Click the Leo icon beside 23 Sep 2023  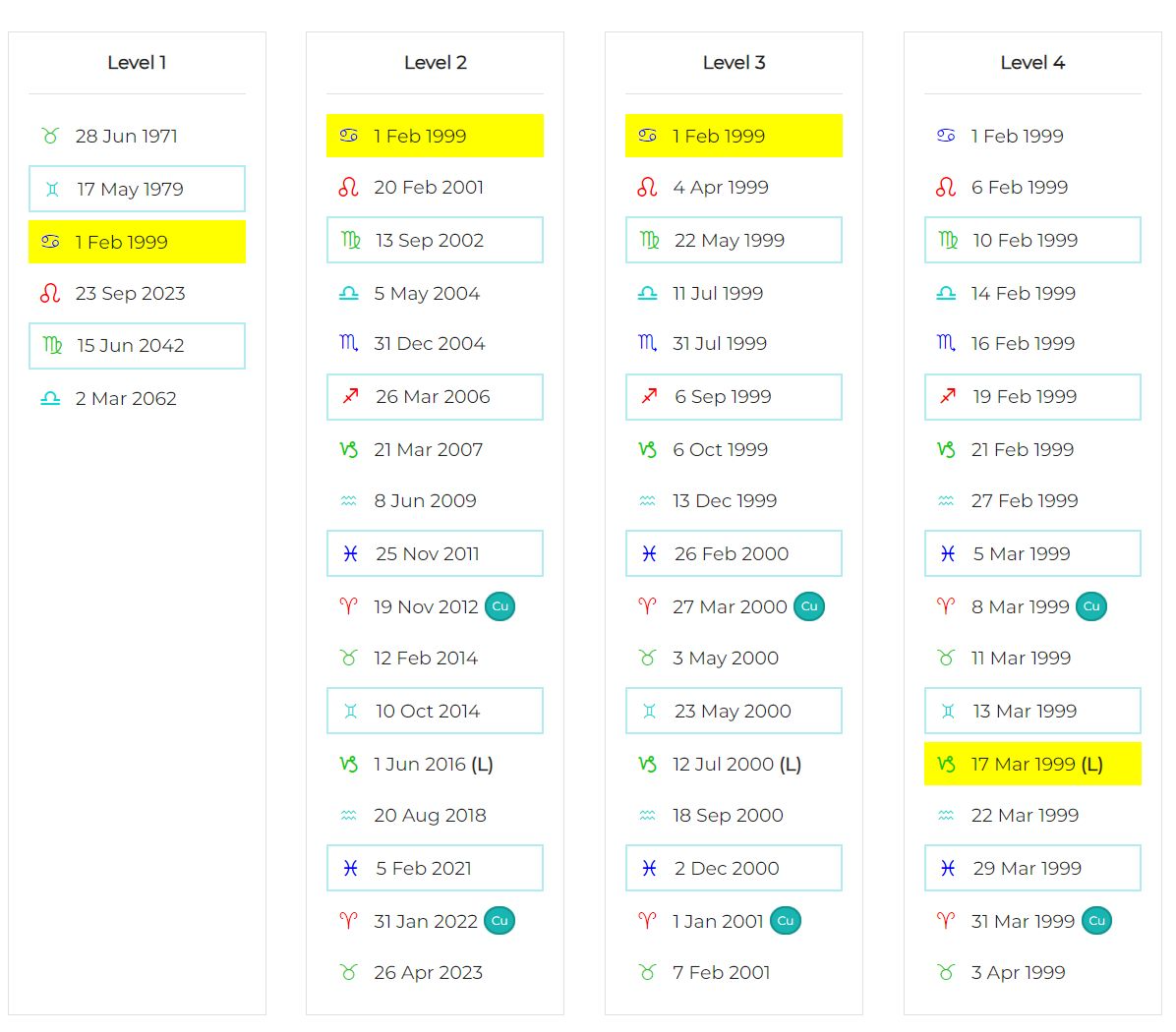coord(50,293)
